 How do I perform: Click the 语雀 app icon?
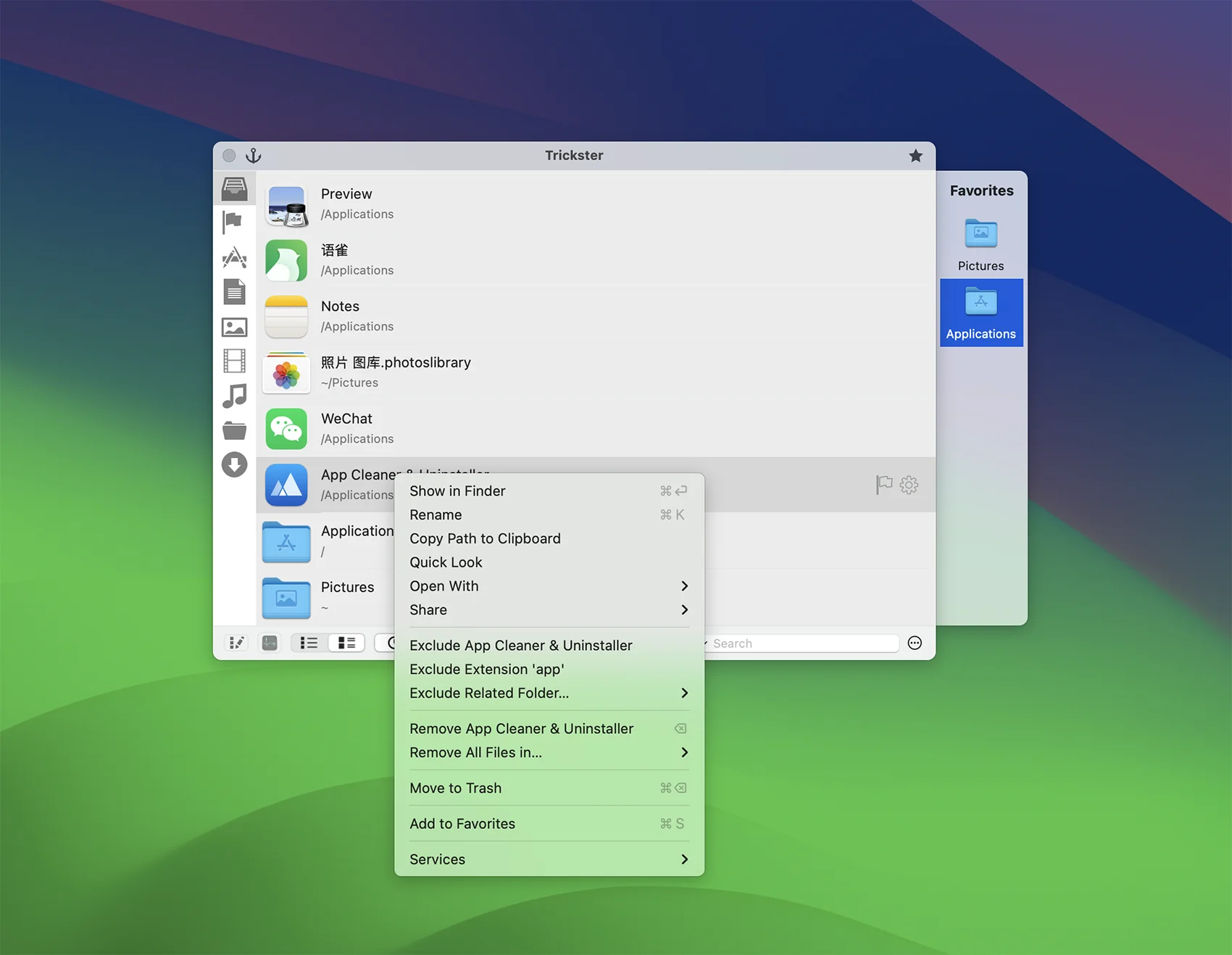pyautogui.click(x=286, y=260)
